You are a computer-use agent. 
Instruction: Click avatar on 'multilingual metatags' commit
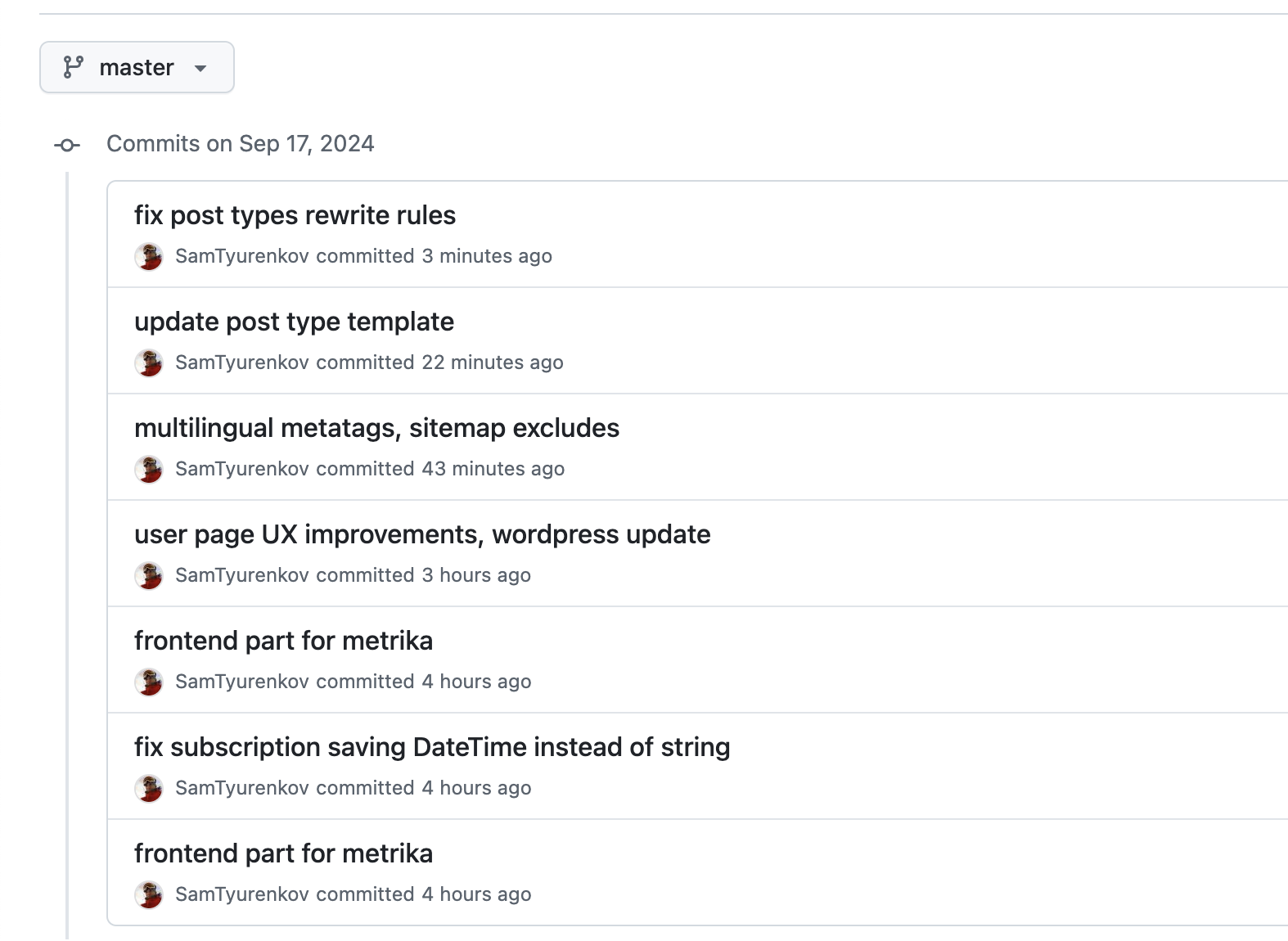(149, 469)
